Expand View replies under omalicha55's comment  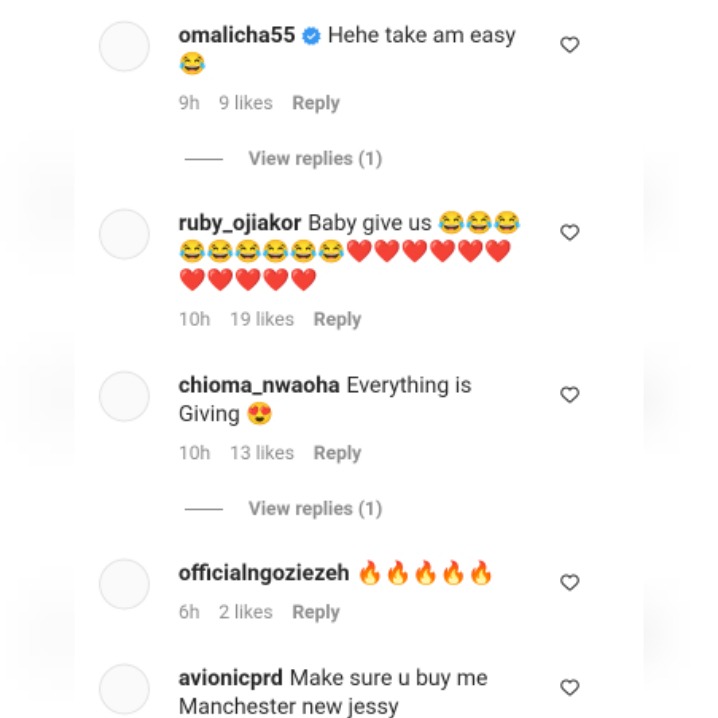(x=314, y=158)
